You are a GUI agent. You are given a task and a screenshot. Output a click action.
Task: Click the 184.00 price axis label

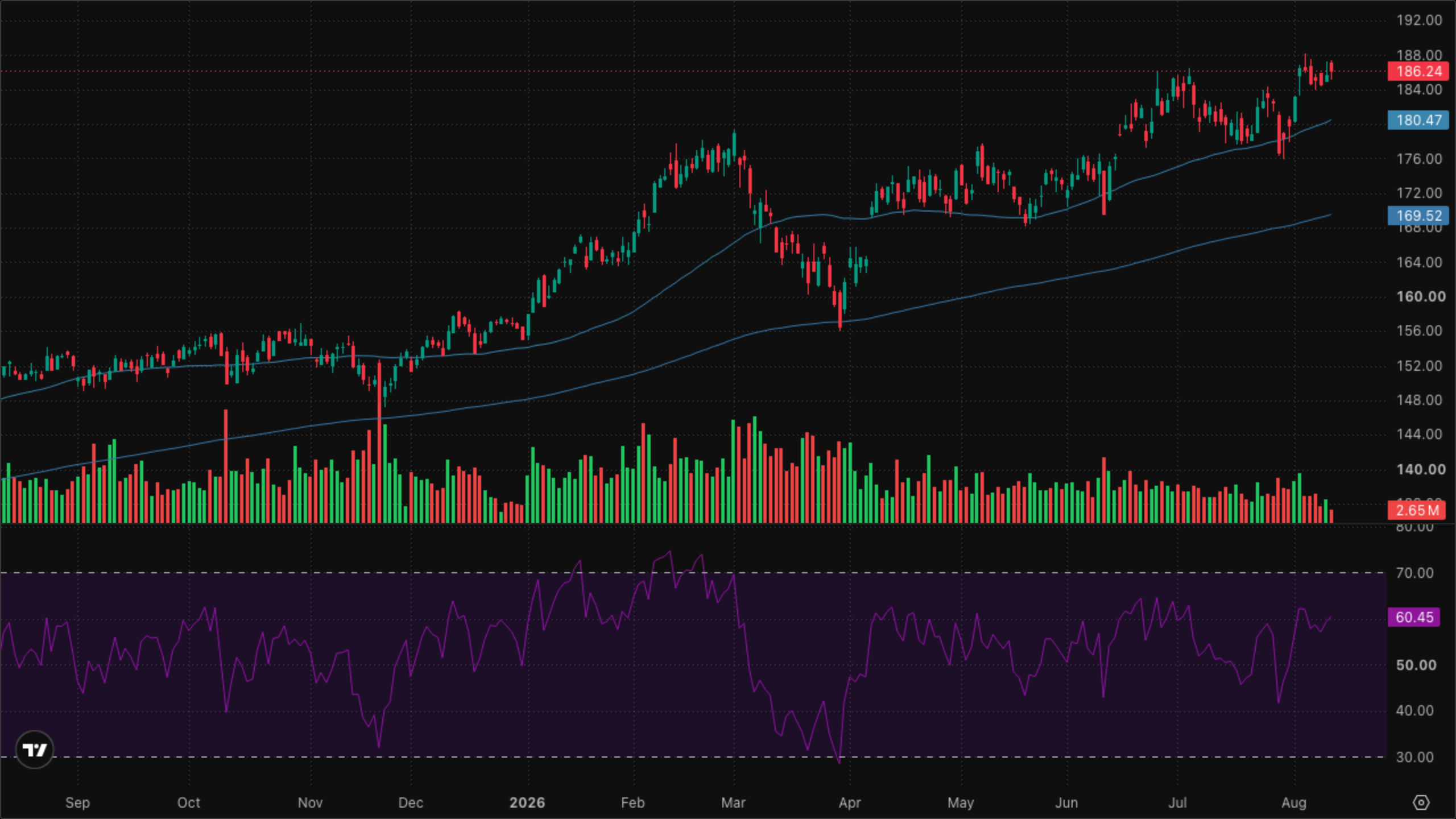pos(1420,89)
